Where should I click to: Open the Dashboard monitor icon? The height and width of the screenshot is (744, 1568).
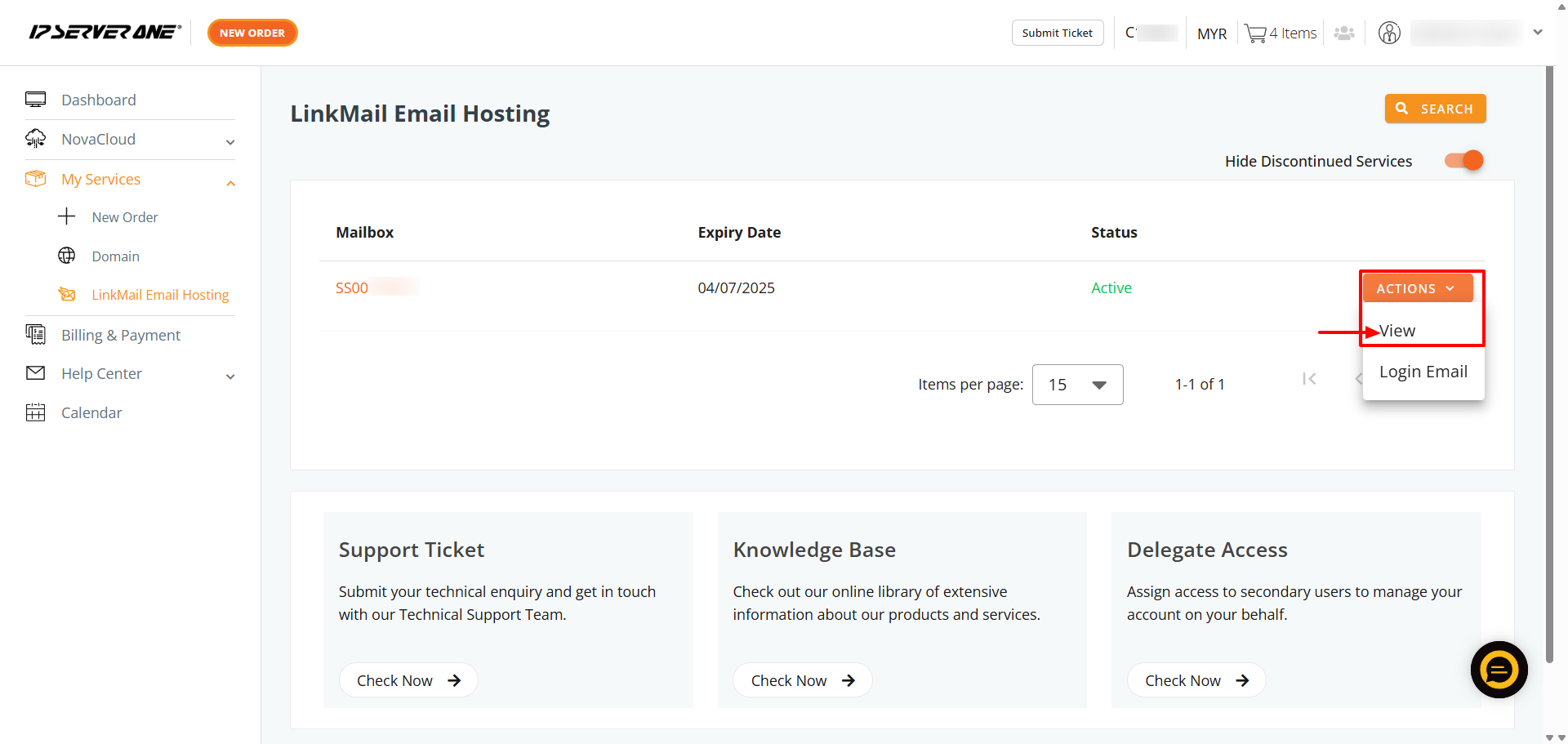35,100
